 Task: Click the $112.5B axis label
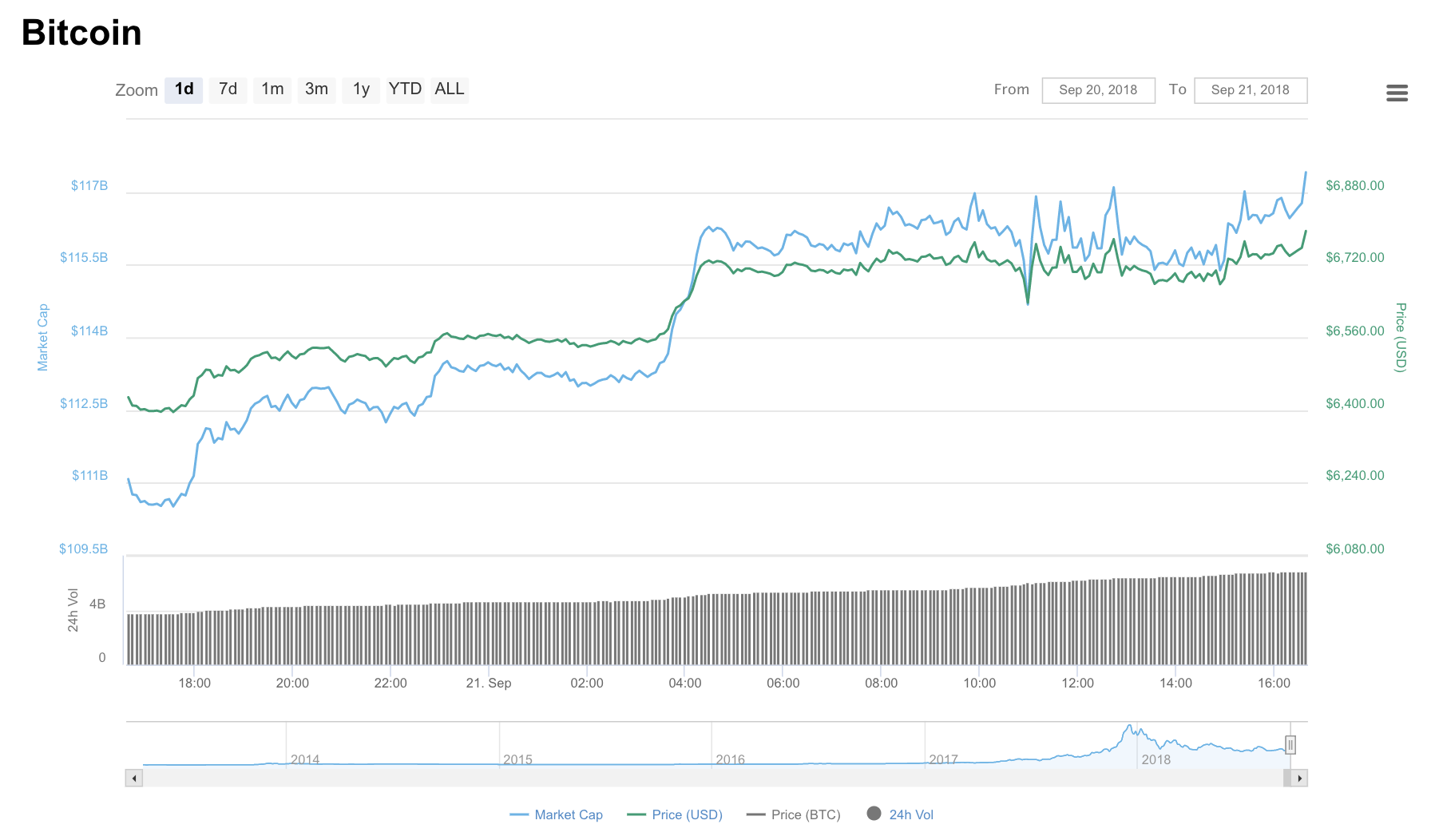click(84, 404)
